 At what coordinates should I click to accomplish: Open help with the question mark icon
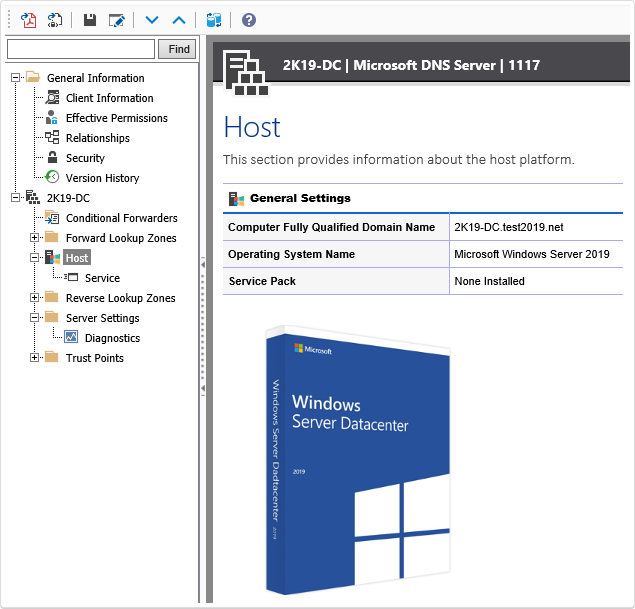(249, 20)
